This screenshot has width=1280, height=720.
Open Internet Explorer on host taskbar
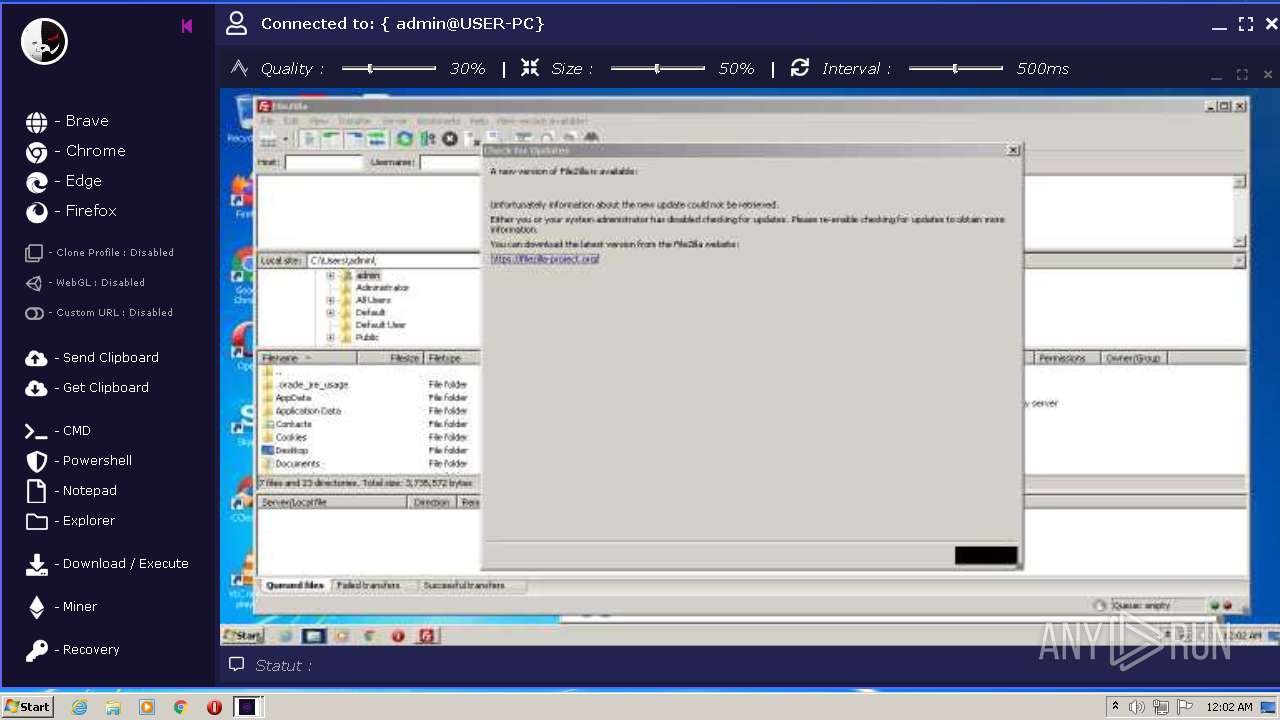(x=79, y=707)
